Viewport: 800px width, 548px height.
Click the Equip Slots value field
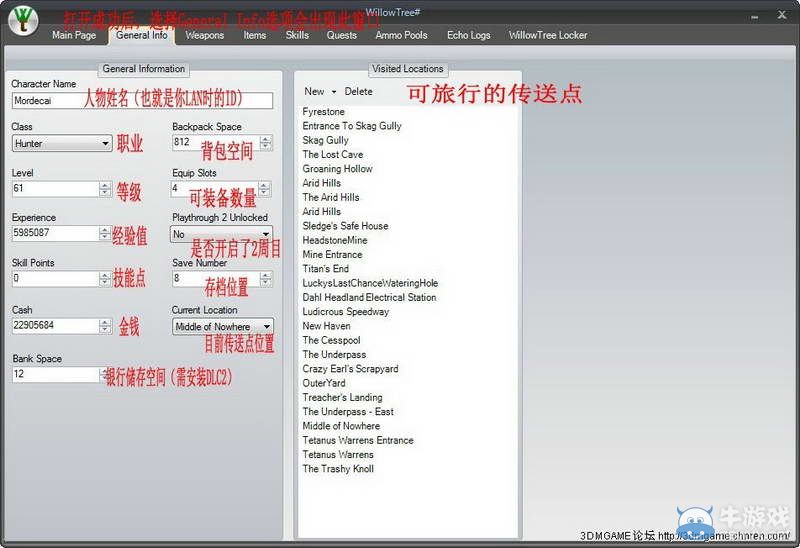pyautogui.click(x=214, y=189)
